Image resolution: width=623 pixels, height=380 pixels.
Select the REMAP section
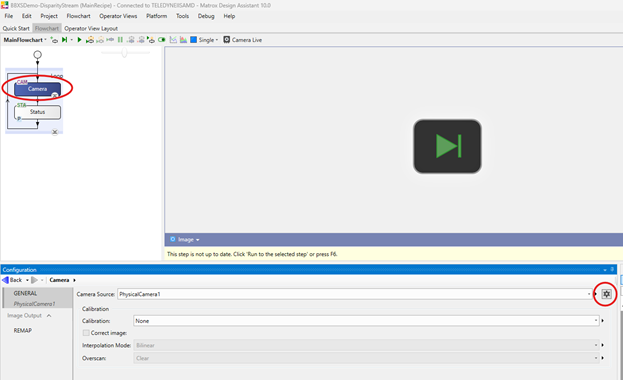tap(23, 330)
